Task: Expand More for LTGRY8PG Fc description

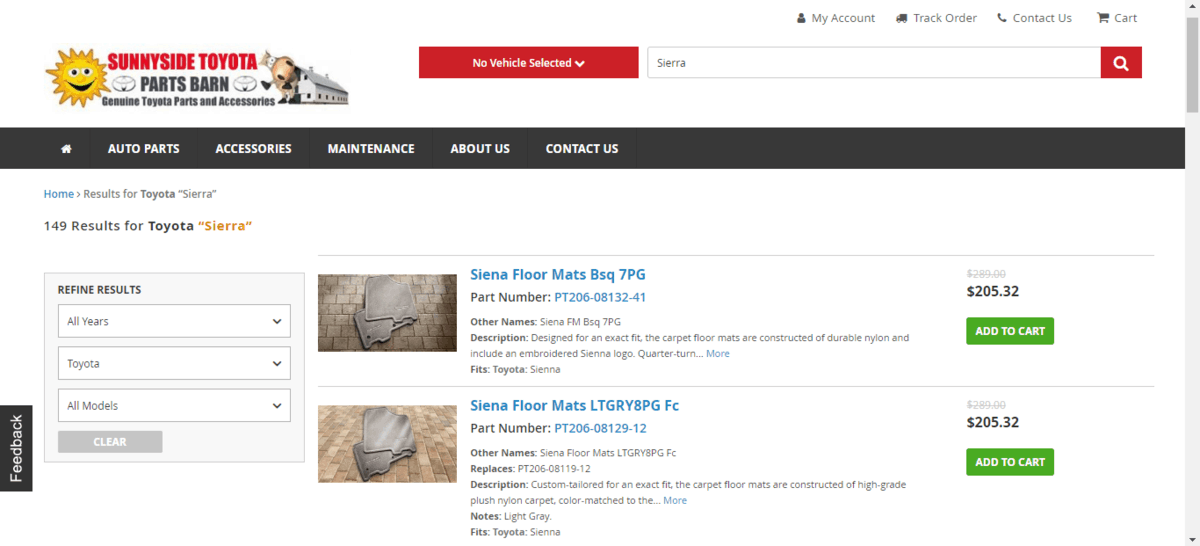Action: pyautogui.click(x=675, y=500)
